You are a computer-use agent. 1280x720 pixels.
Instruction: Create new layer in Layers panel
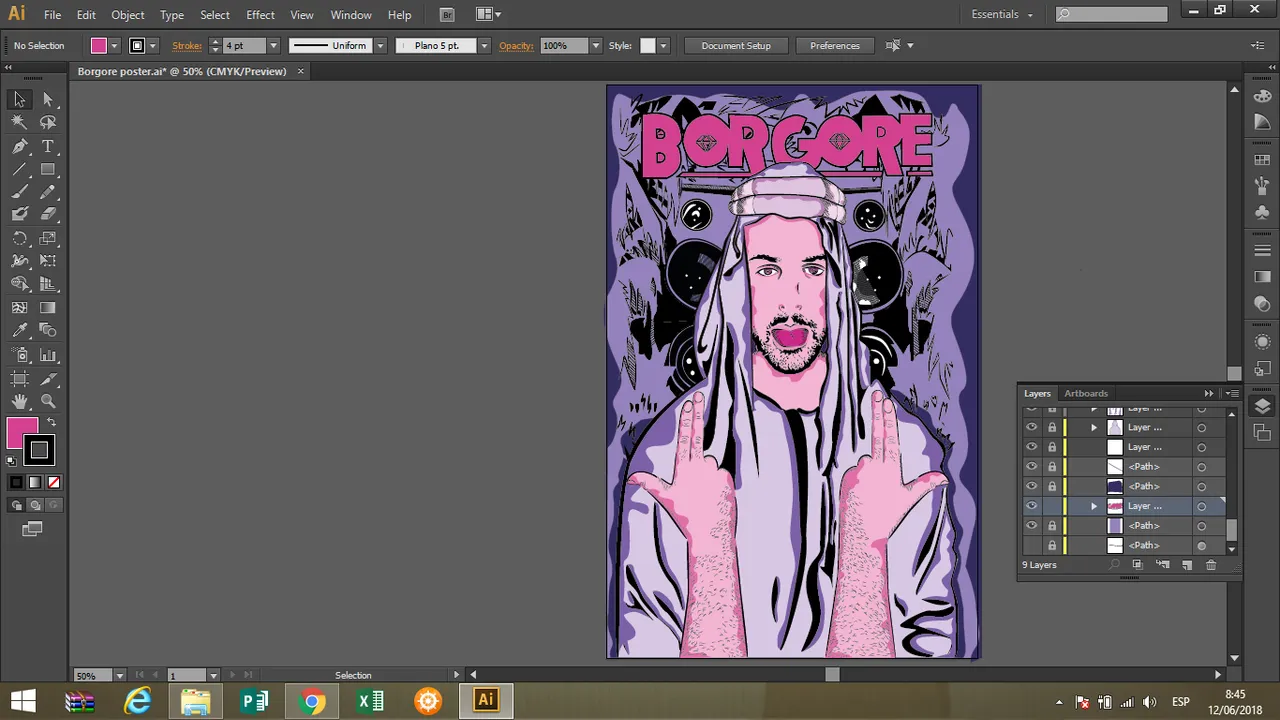1187,565
